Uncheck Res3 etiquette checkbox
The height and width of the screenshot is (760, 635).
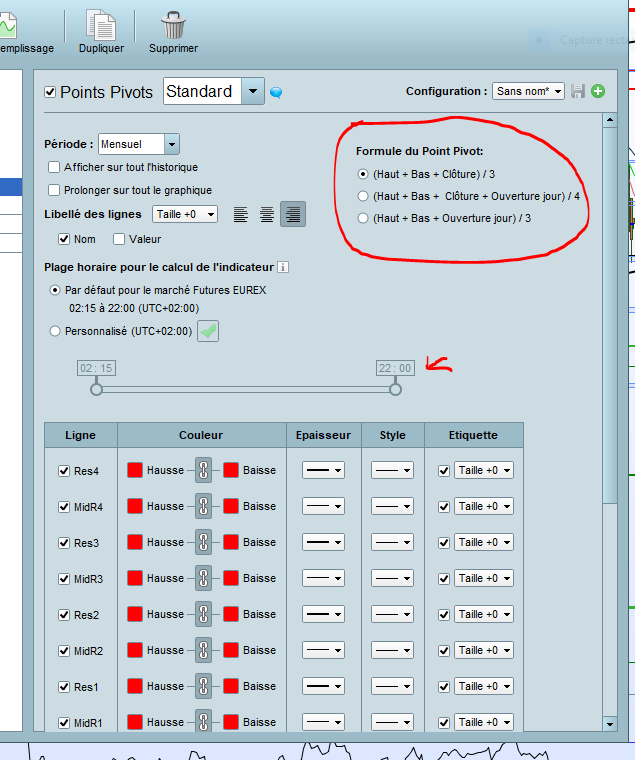[444, 542]
